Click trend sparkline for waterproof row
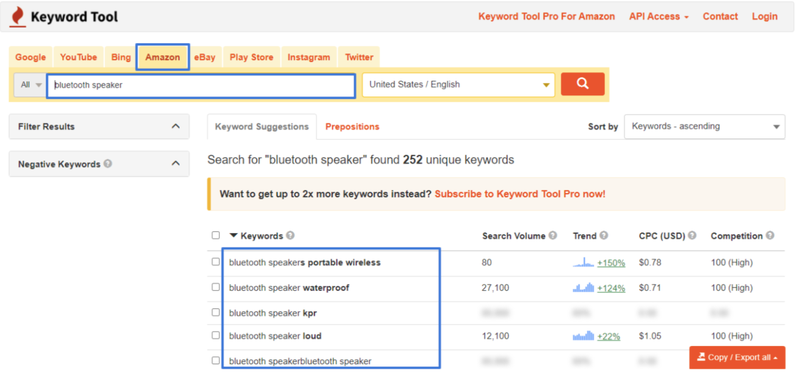Screen dimensions: 800x372 pyautogui.click(x=584, y=287)
